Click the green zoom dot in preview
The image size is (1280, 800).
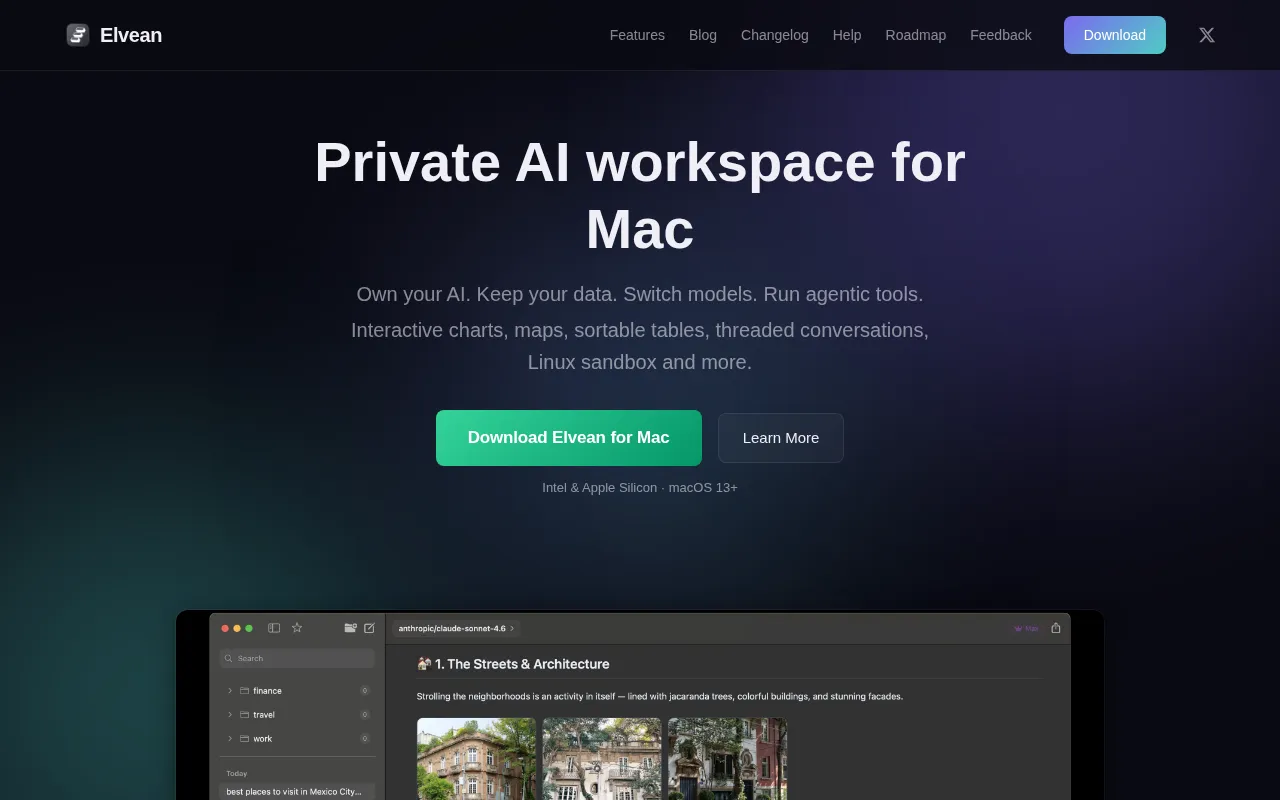coord(249,628)
